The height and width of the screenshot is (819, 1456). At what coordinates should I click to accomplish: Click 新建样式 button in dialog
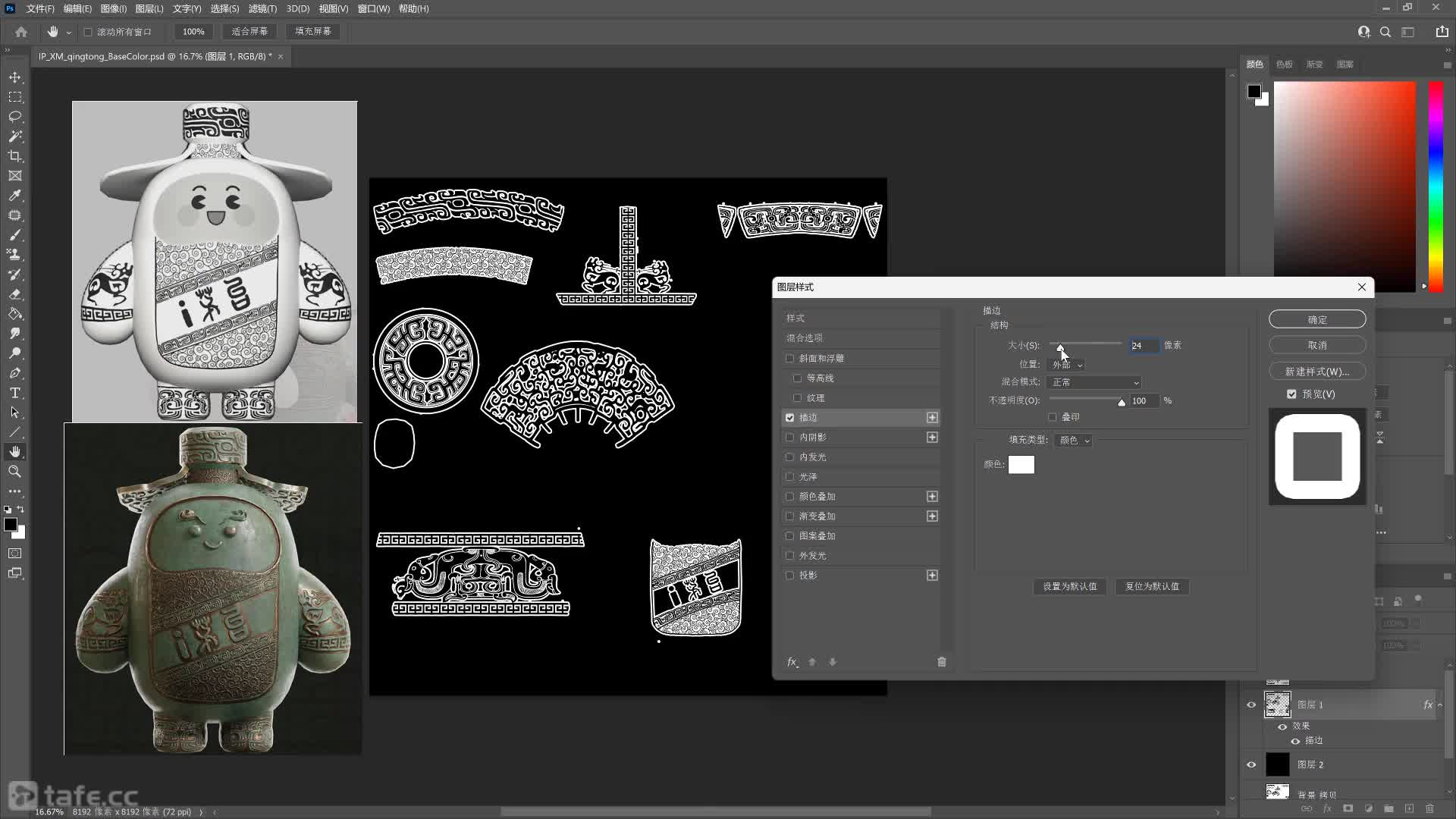pyautogui.click(x=1316, y=371)
